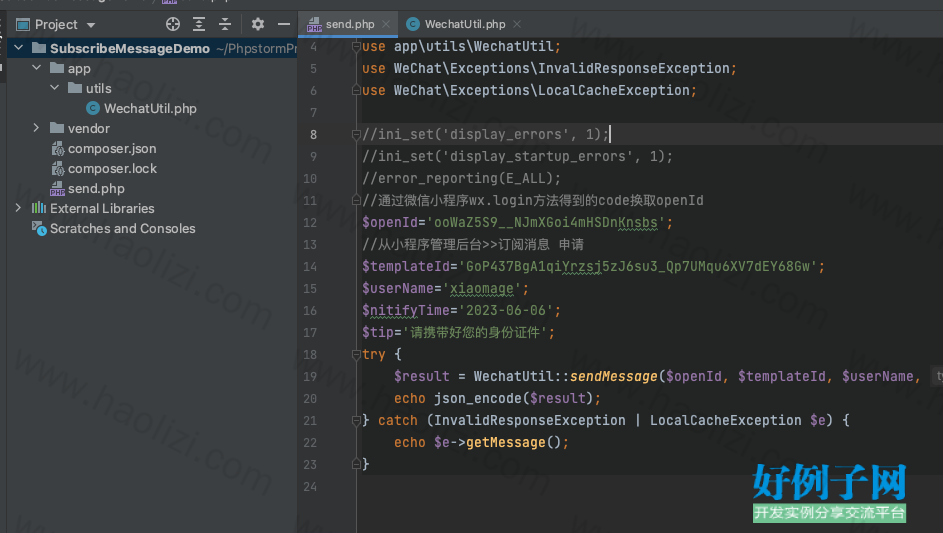Expand the vendor folder chevron
This screenshot has height=533, width=943.
[37, 128]
